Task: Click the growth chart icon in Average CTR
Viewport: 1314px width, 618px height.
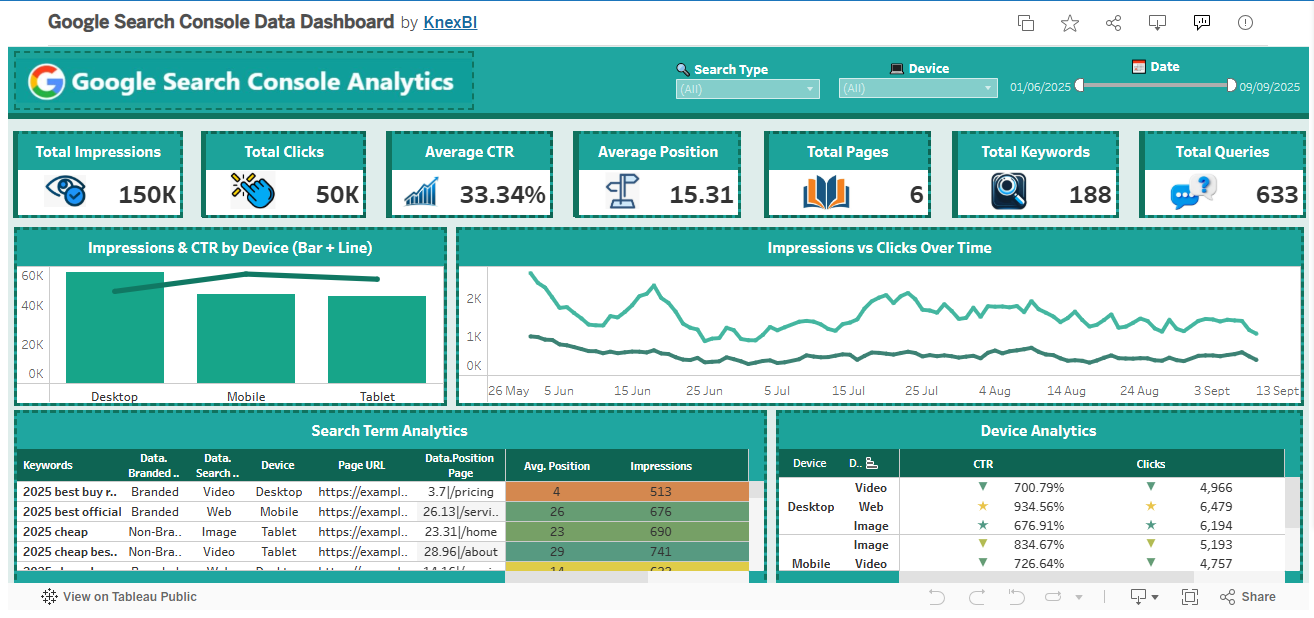Action: pyautogui.click(x=421, y=191)
